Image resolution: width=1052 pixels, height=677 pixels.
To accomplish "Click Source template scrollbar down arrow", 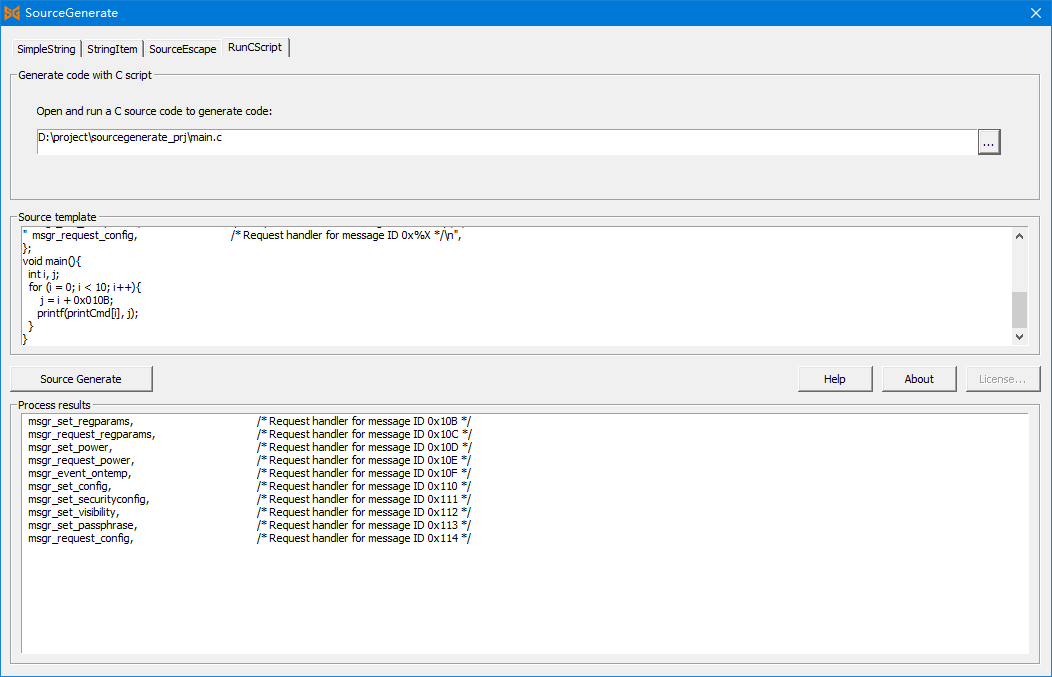I will pos(1019,338).
